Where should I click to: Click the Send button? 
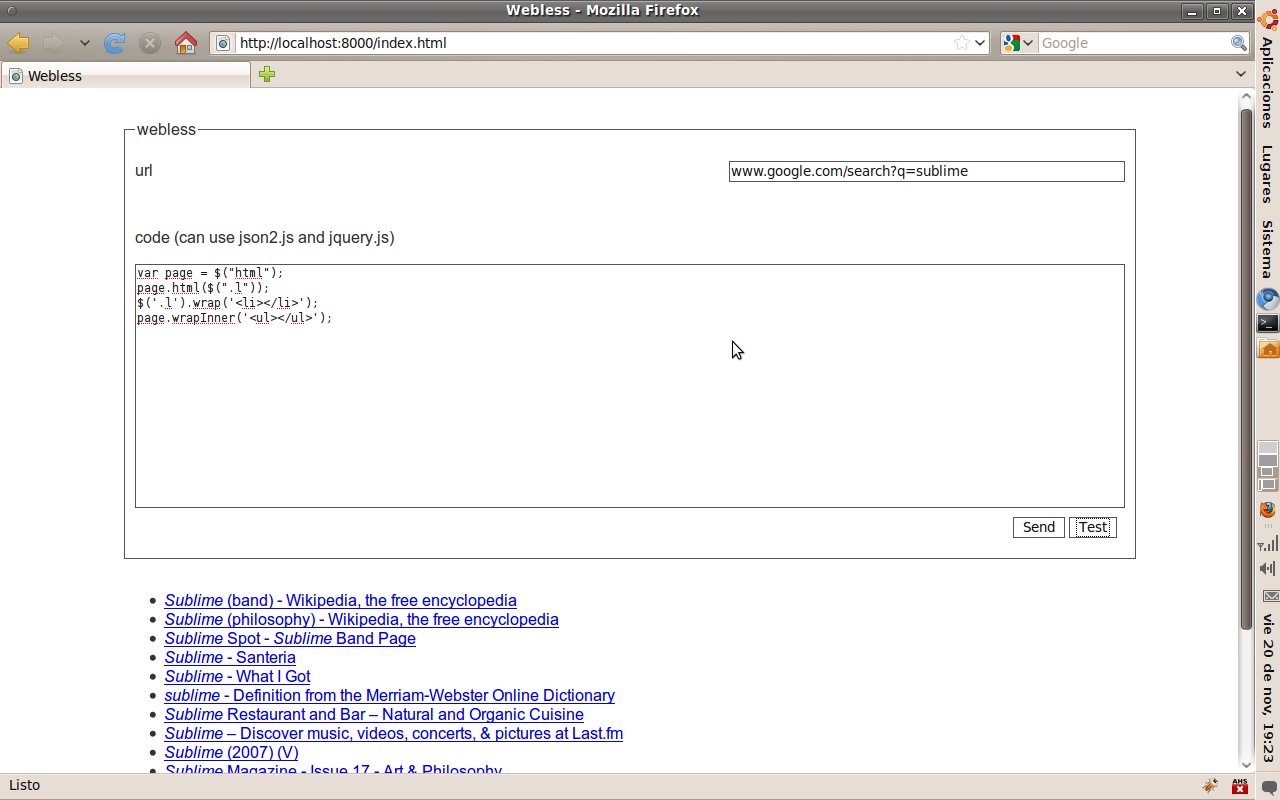(1039, 527)
